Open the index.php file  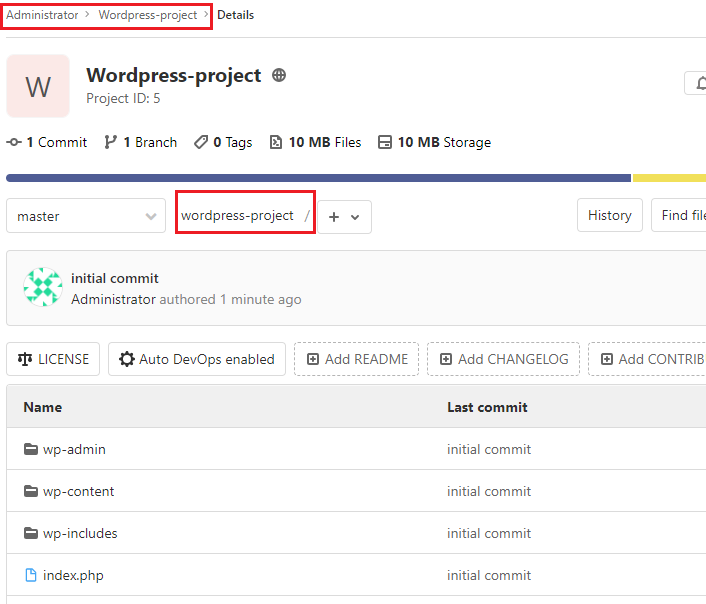[73, 576]
